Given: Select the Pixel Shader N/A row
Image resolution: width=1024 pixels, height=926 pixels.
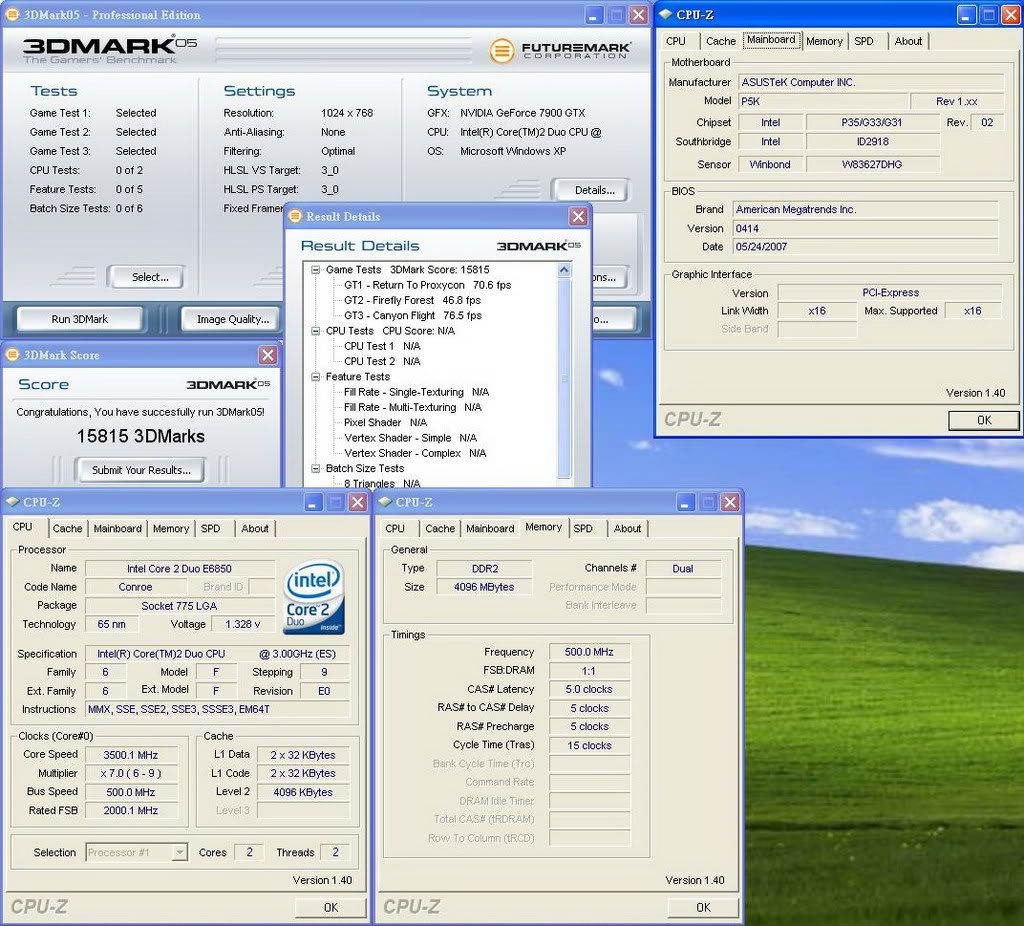Looking at the screenshot, I should pos(385,423).
